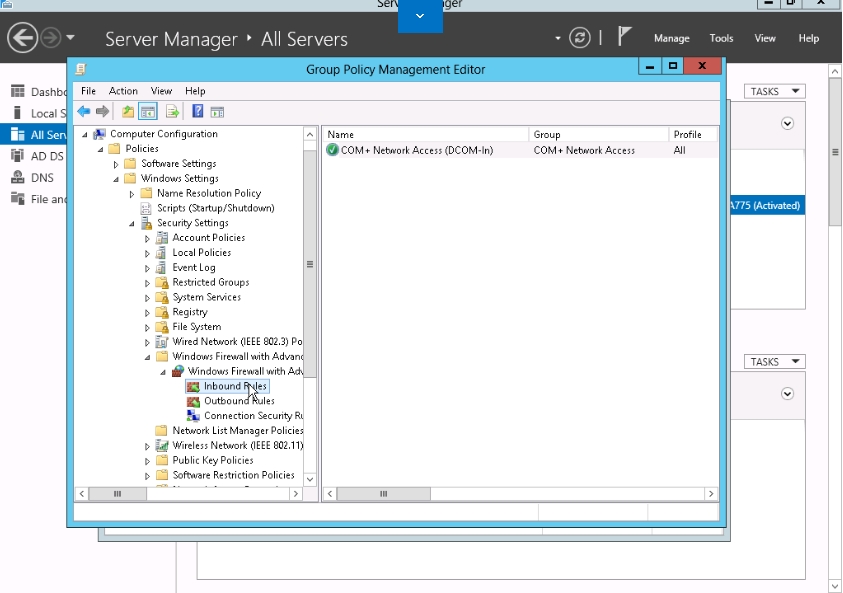The image size is (843, 593).
Task: Open the Help icon in the editor toolbar
Action: click(x=197, y=111)
